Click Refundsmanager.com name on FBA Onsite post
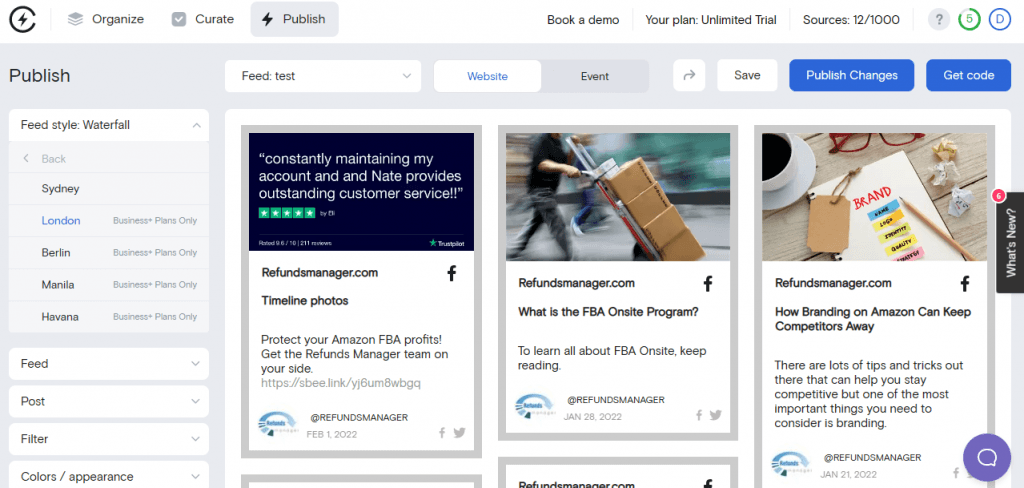This screenshot has height=488, width=1024. tap(576, 283)
